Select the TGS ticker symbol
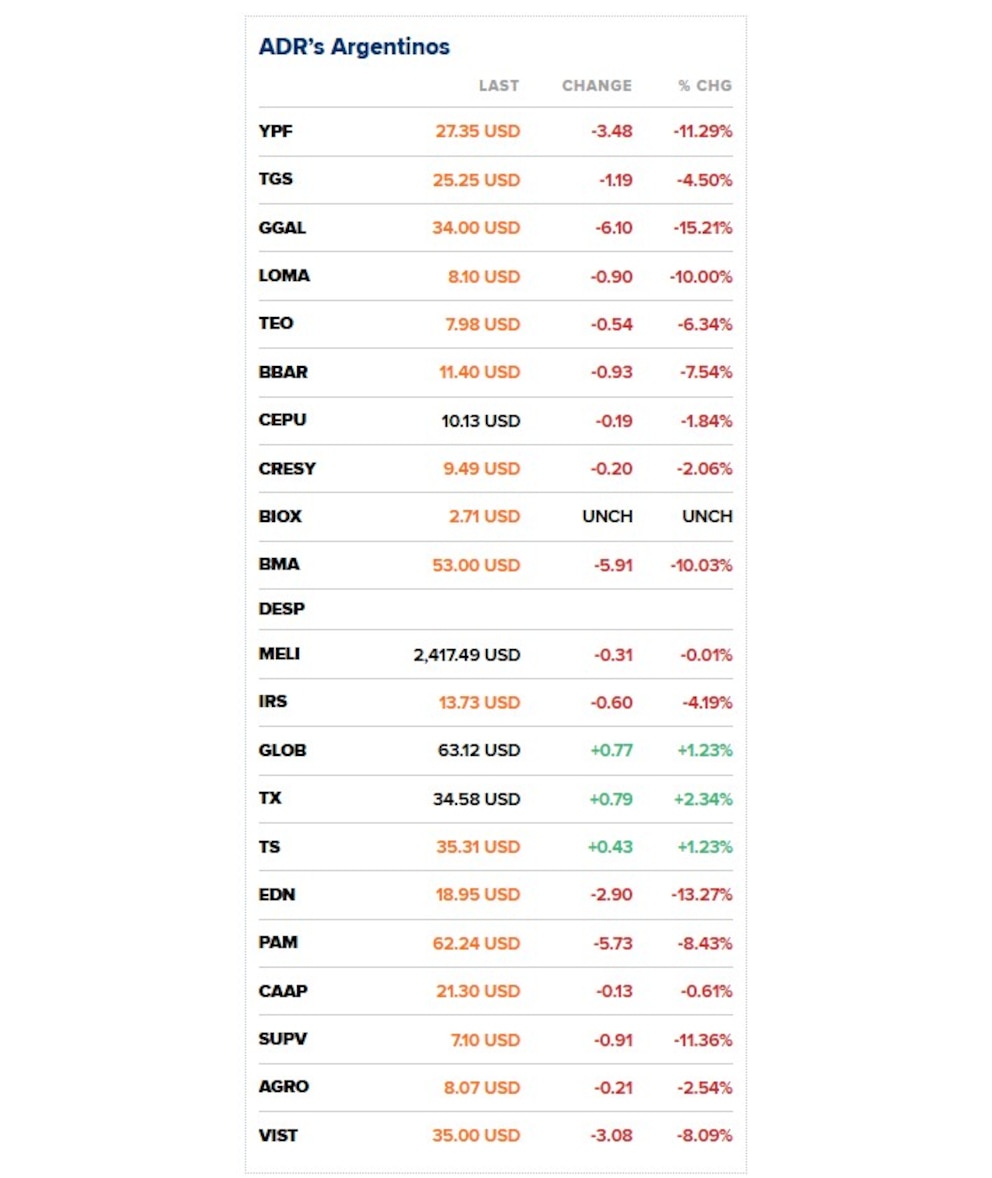992x1178 pixels. 276,180
